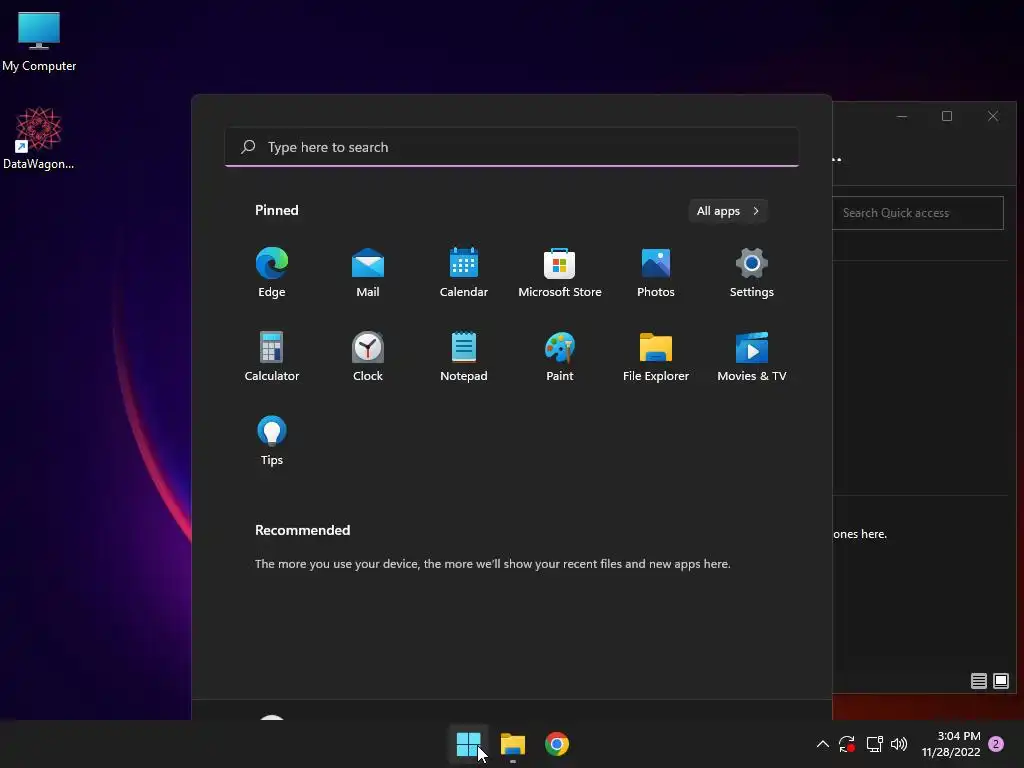Open the notification badge showing 2
The width and height of the screenshot is (1024, 768).
click(x=996, y=744)
